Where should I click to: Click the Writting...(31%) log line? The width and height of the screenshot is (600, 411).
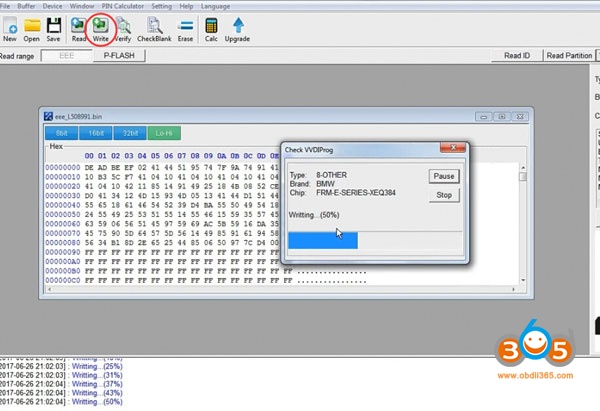[97, 375]
